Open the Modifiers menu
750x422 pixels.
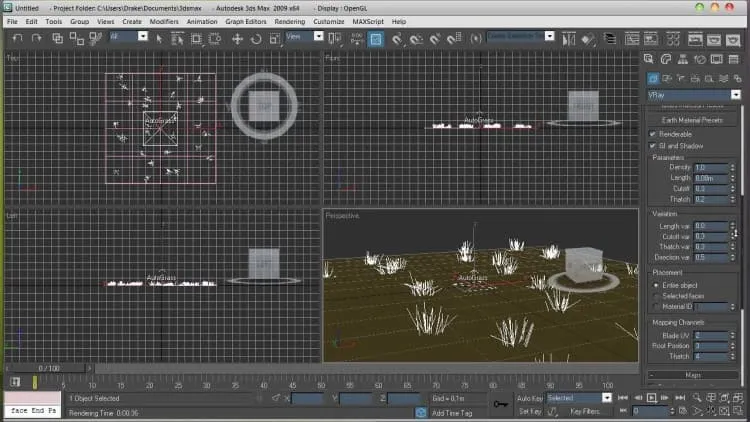164,22
